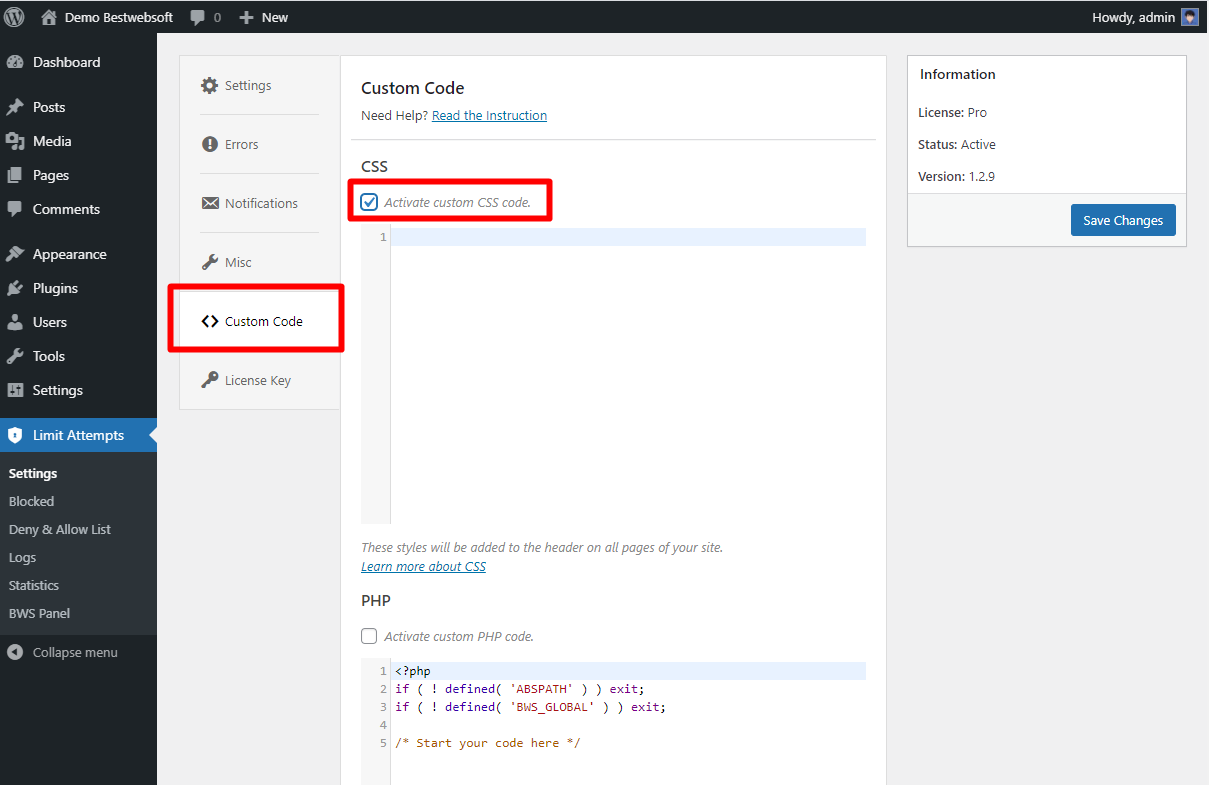Uncheck Activate custom CSS code checkbox

(369, 202)
